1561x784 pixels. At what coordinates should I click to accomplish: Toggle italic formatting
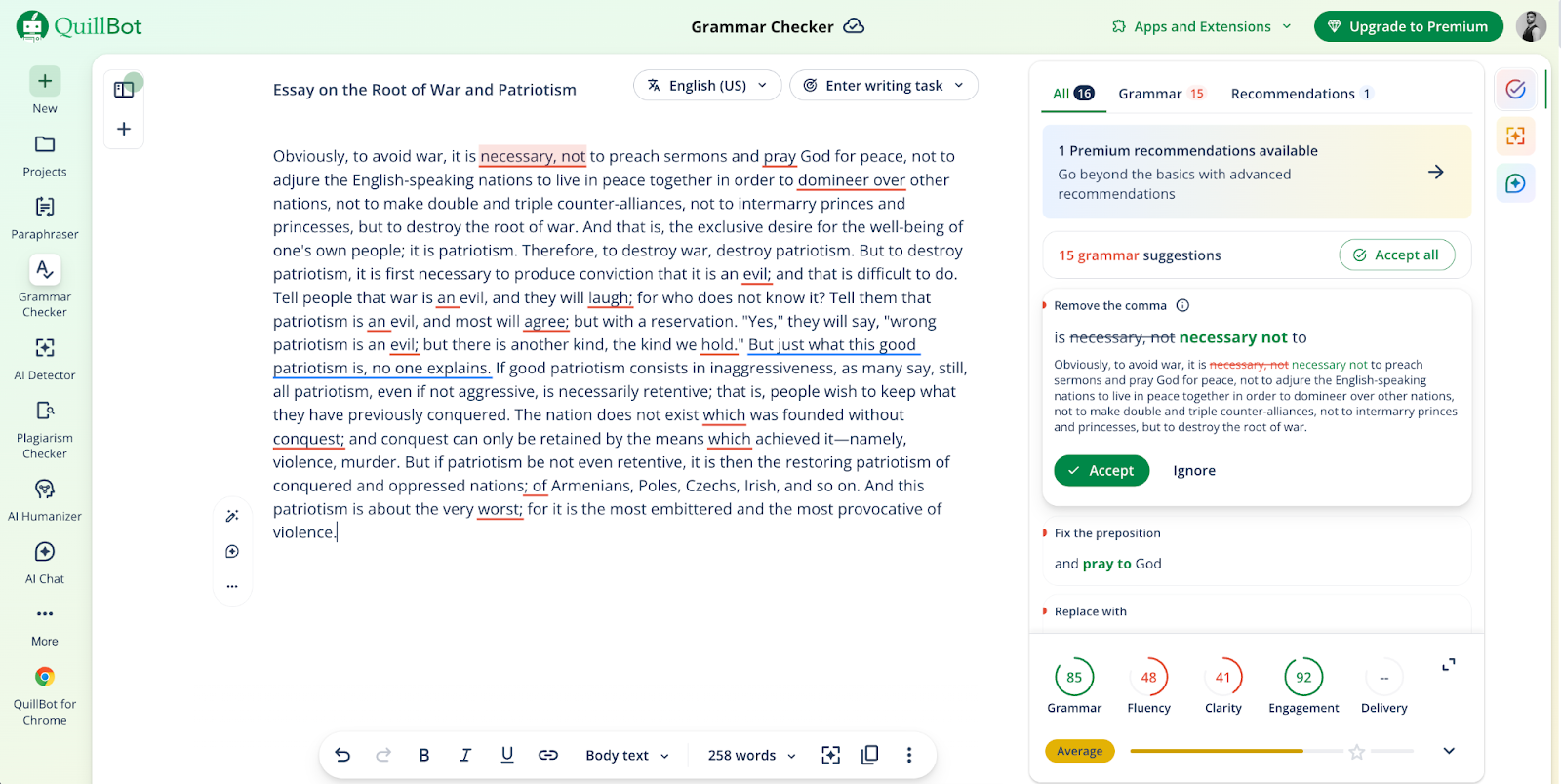(465, 755)
